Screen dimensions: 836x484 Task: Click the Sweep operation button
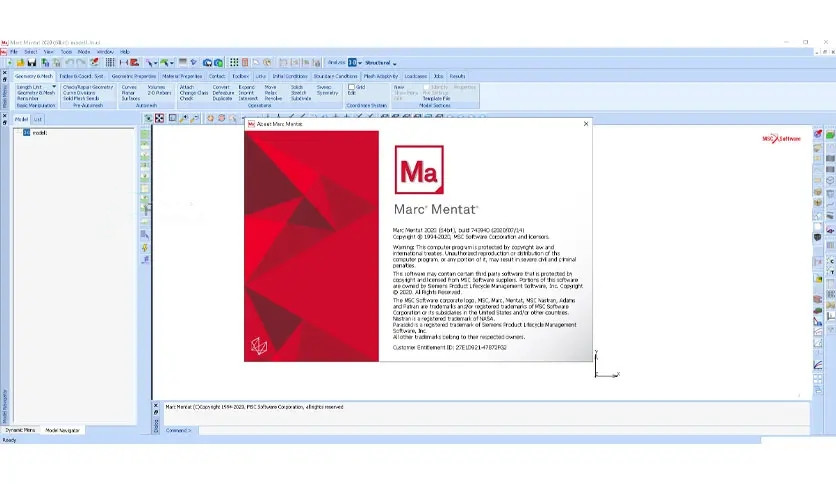[x=324, y=87]
